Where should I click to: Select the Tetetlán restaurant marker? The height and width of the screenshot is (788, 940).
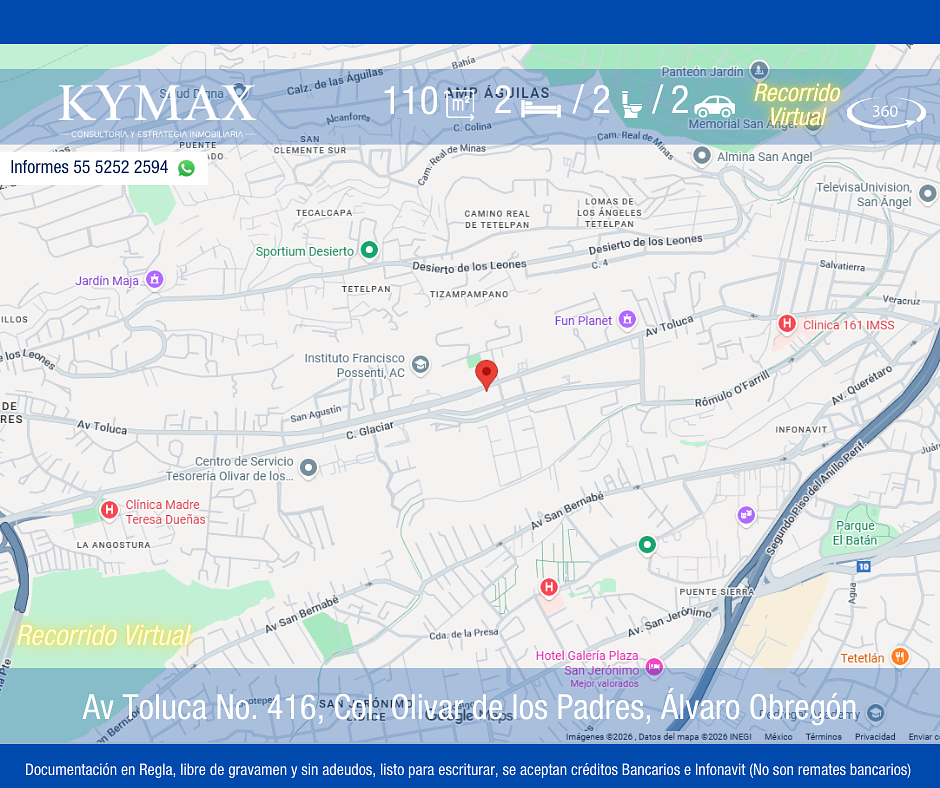pos(900,657)
